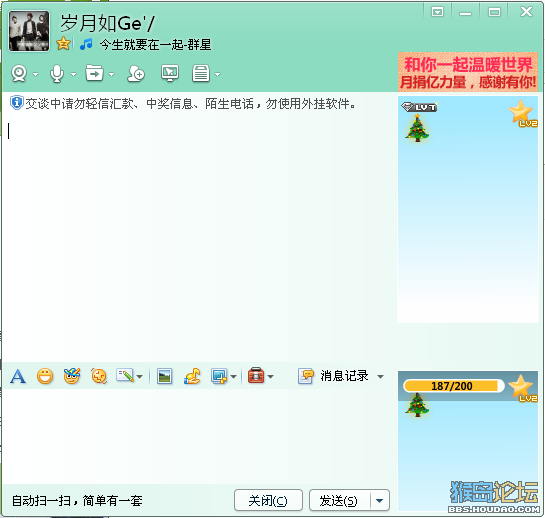The height and width of the screenshot is (518, 545).
Task: Click the 关闭(C) close button
Action: pos(268,501)
